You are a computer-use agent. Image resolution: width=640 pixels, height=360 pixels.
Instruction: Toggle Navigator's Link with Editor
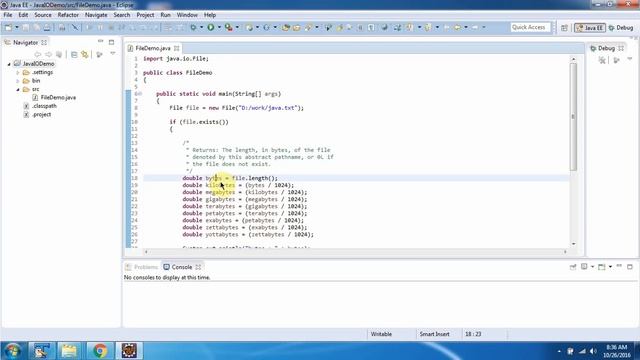click(85, 54)
